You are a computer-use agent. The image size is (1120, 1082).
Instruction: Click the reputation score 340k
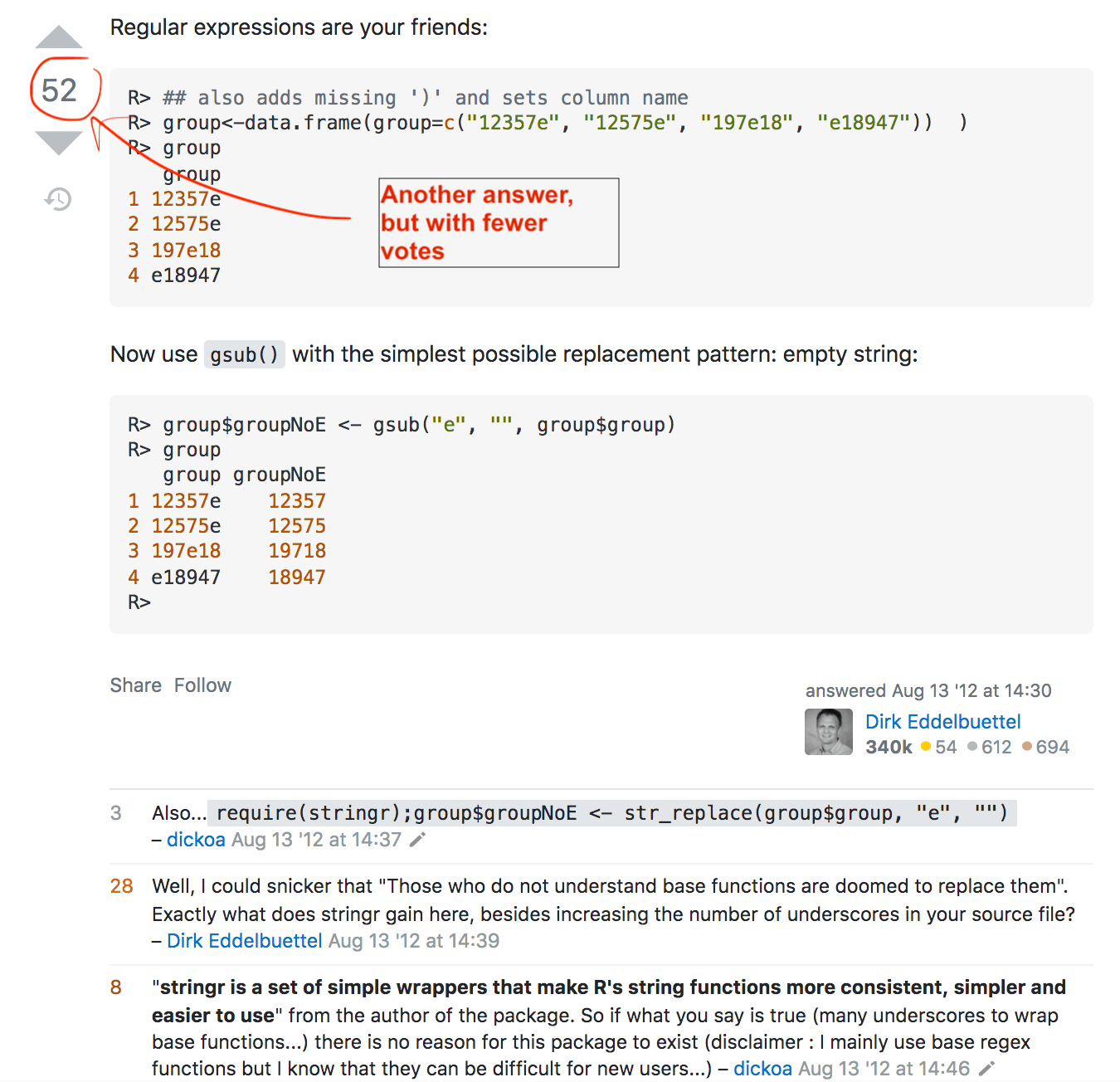[x=888, y=747]
